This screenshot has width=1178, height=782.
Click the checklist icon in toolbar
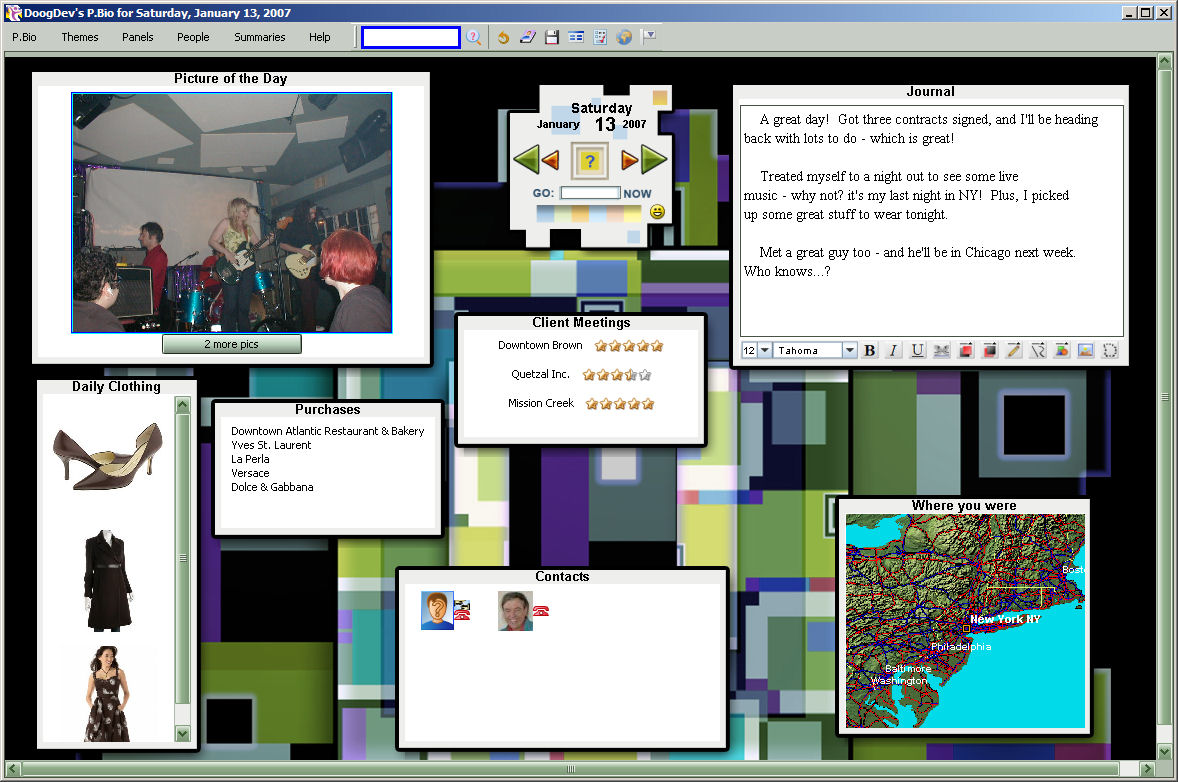pos(600,37)
